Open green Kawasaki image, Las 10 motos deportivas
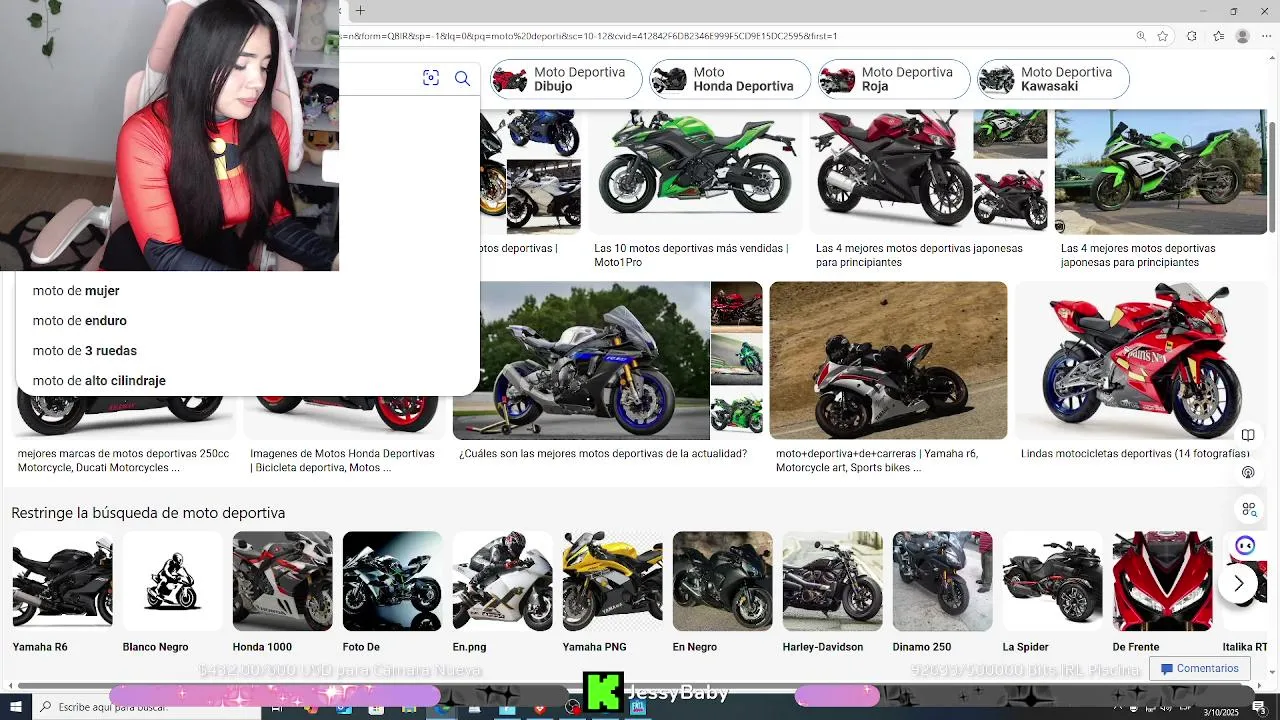The height and width of the screenshot is (720, 1280). tap(695, 172)
